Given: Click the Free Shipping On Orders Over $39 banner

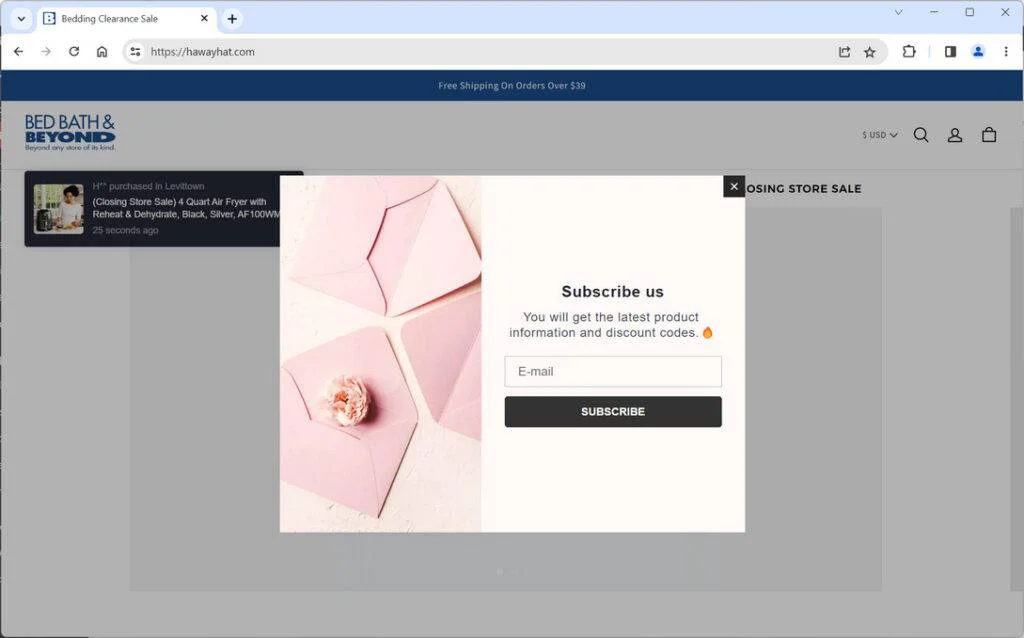Looking at the screenshot, I should pos(511,86).
